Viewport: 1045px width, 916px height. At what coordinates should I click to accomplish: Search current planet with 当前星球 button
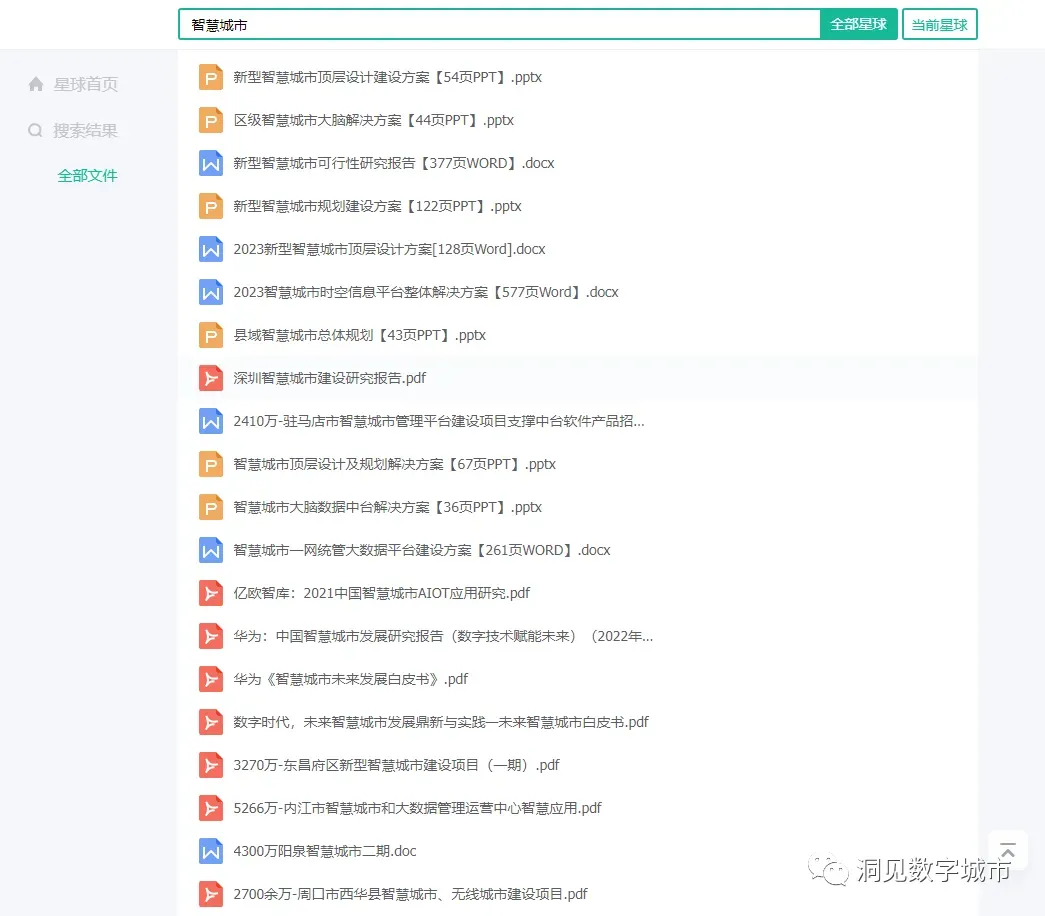pos(940,25)
